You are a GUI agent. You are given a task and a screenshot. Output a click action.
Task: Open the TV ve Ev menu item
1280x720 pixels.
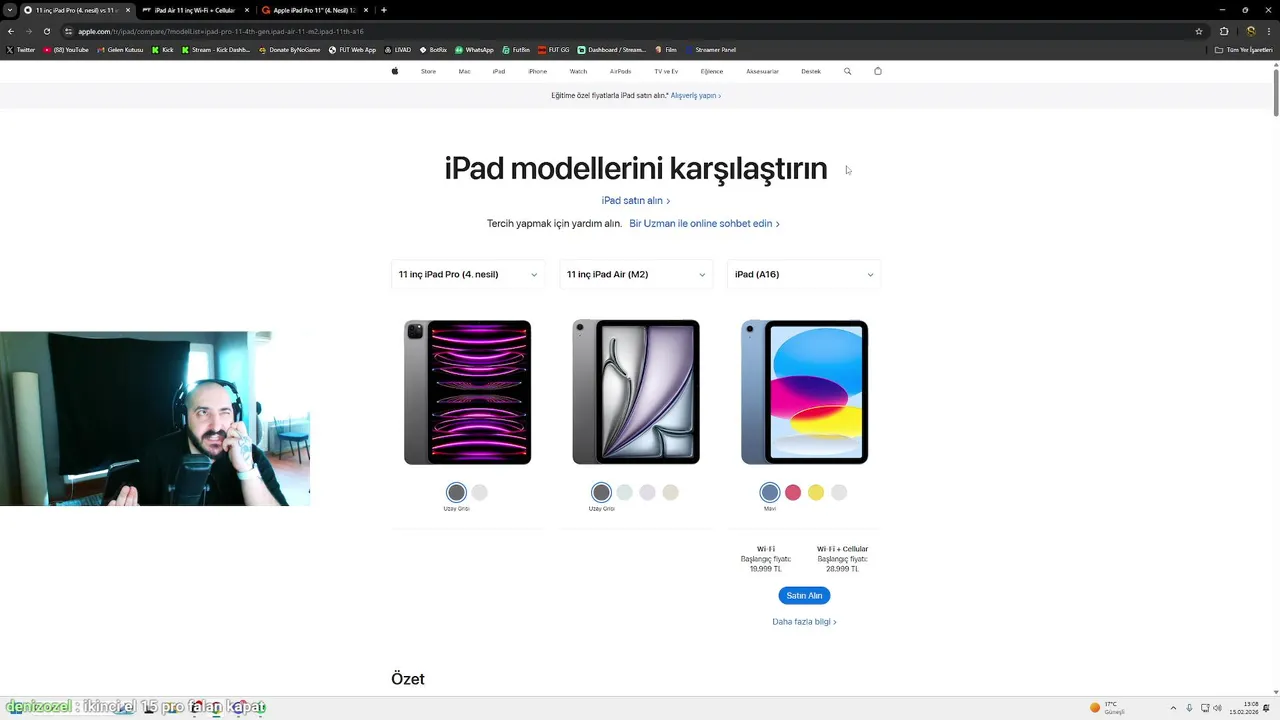tap(666, 71)
